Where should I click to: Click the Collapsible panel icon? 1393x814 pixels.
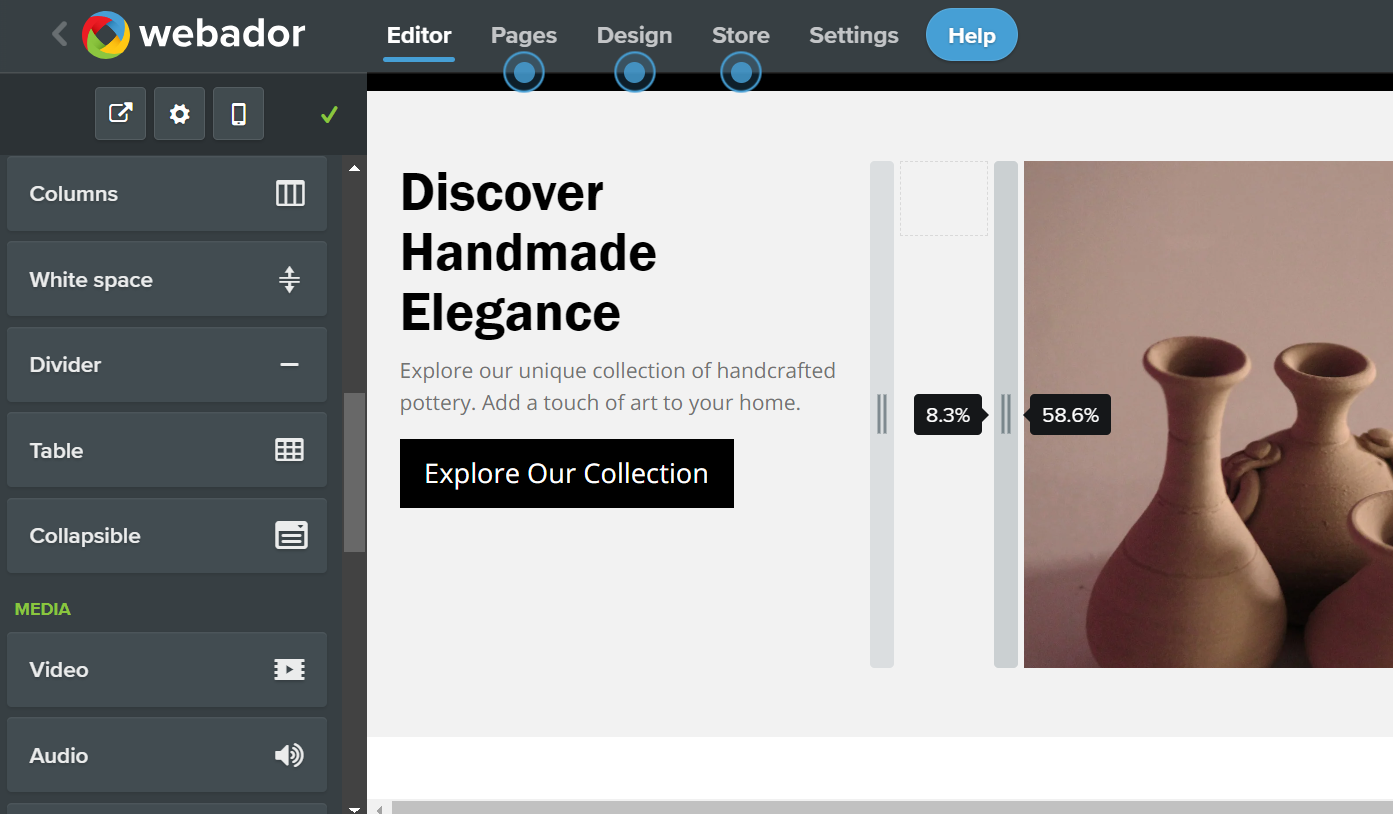pos(291,536)
